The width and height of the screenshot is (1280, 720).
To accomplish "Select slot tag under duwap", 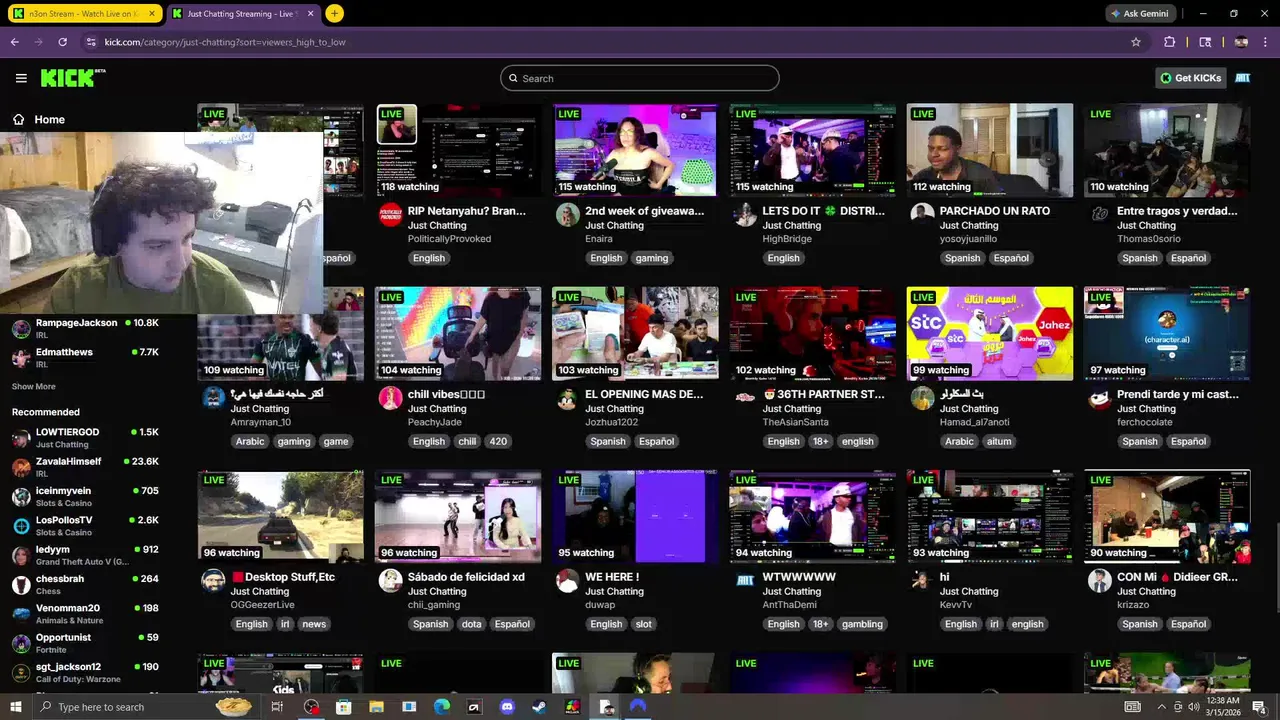I will [x=643, y=624].
